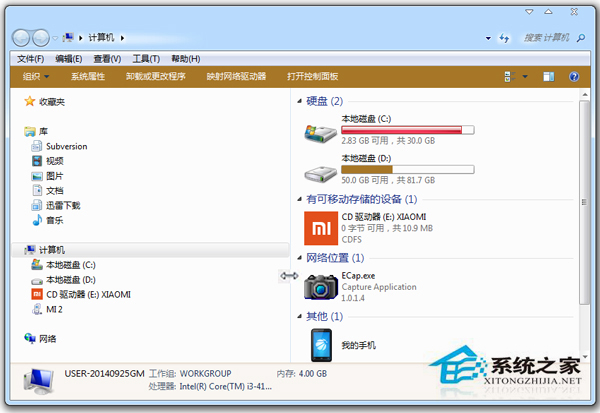Open the 帮助(H) menu
Image resolution: width=600 pixels, height=413 pixels.
click(186, 59)
